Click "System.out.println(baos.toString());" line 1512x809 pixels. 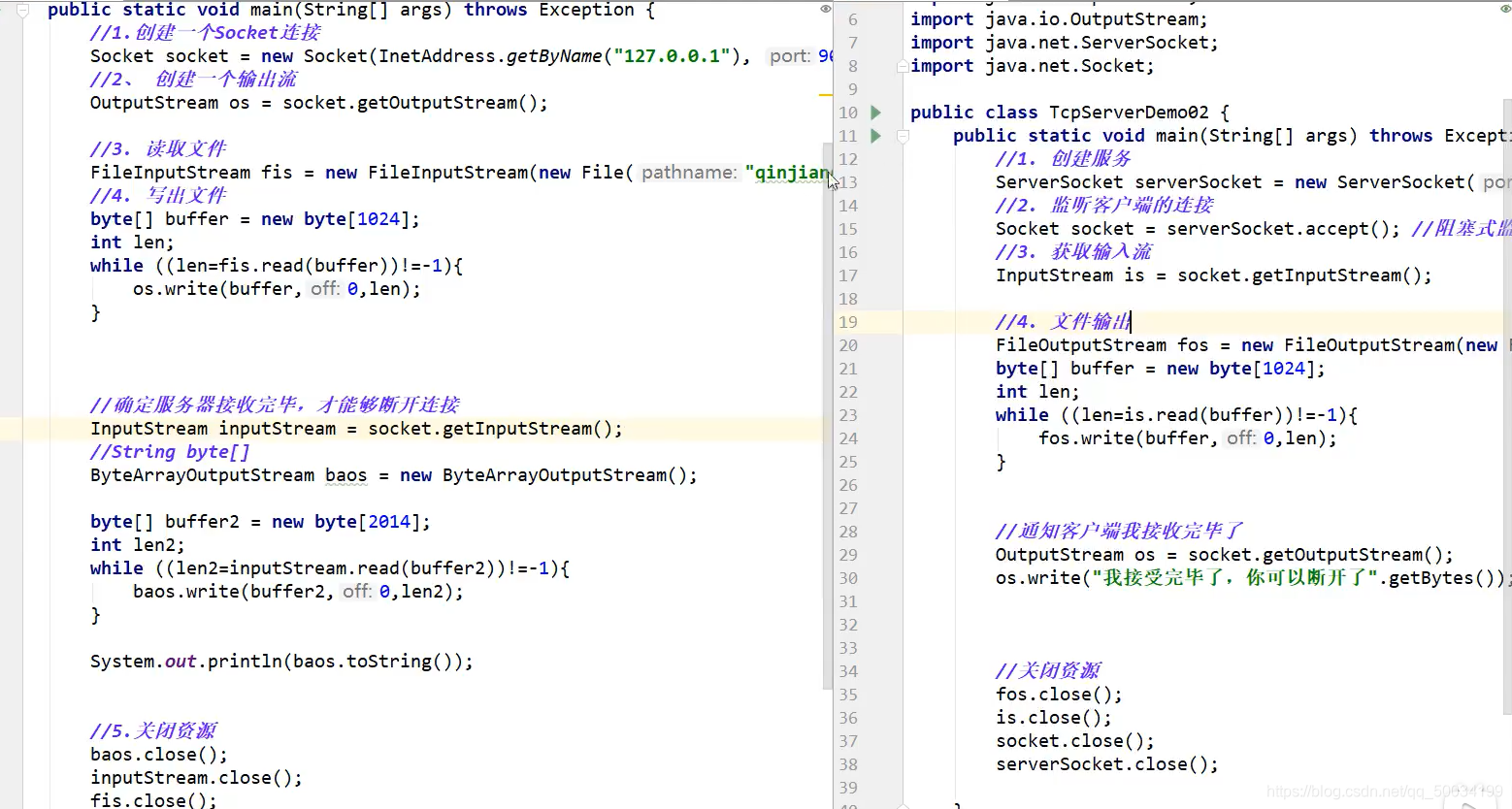point(281,662)
